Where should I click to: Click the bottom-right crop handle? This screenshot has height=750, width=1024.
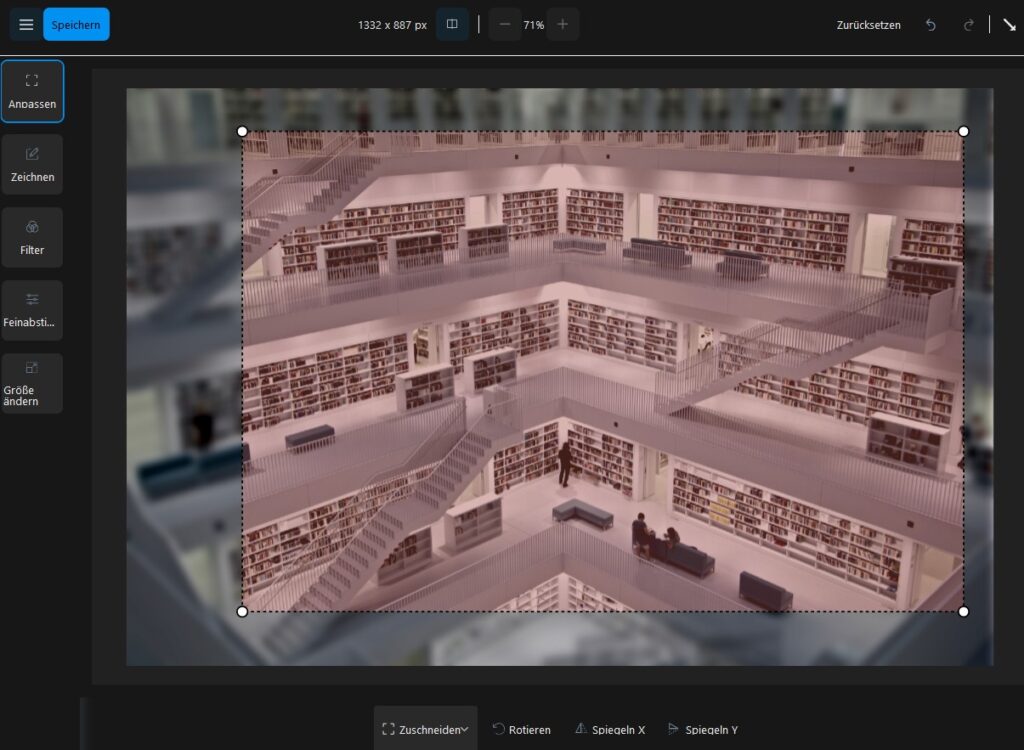963,611
